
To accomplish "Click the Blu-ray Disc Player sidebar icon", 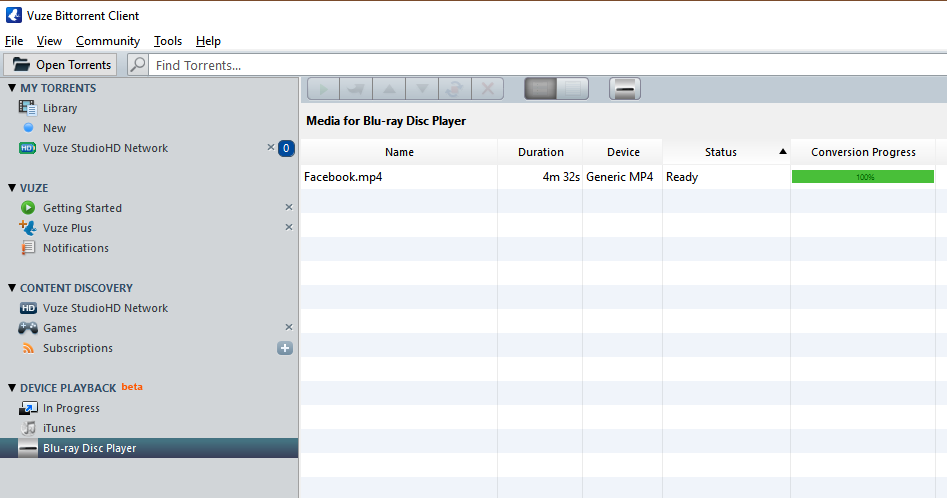I will pyautogui.click(x=28, y=449).
